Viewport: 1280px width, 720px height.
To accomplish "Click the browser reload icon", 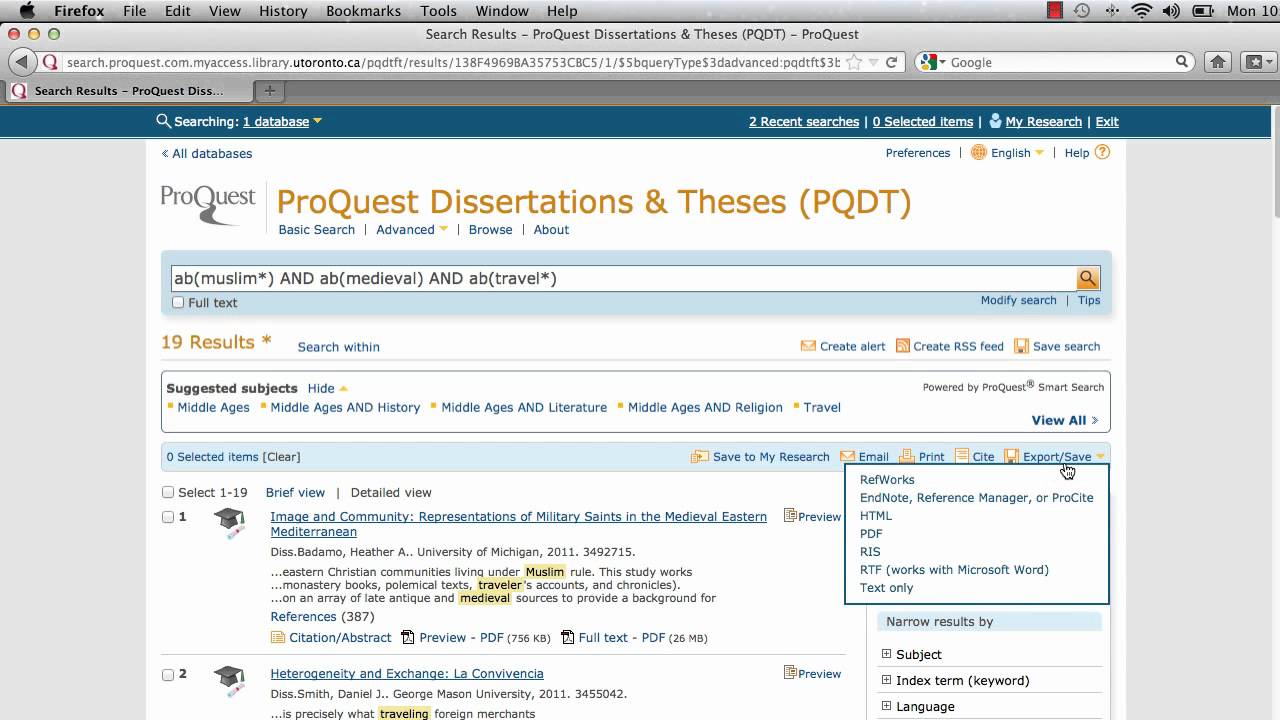I will click(x=891, y=62).
